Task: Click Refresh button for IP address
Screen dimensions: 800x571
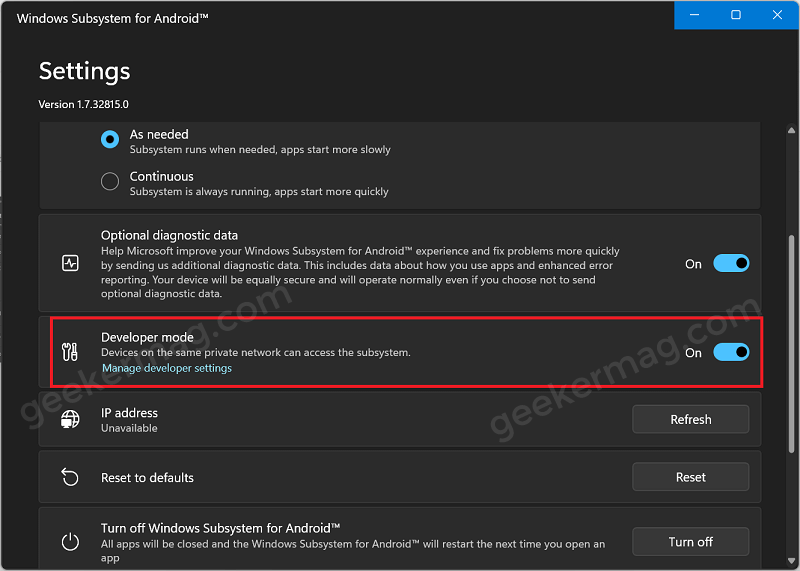Action: 690,419
